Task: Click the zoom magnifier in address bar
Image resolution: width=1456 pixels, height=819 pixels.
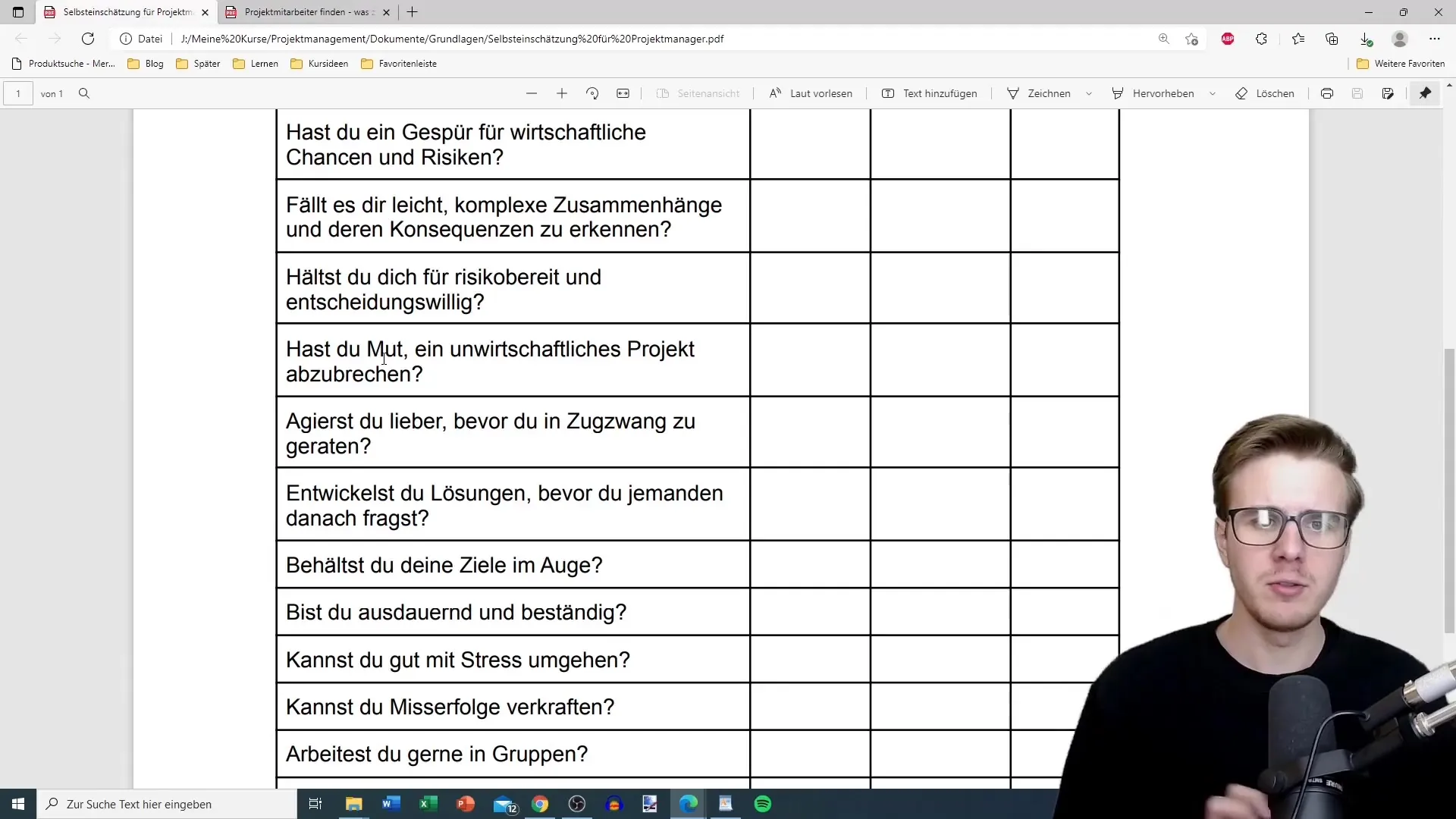Action: pyautogui.click(x=1163, y=39)
